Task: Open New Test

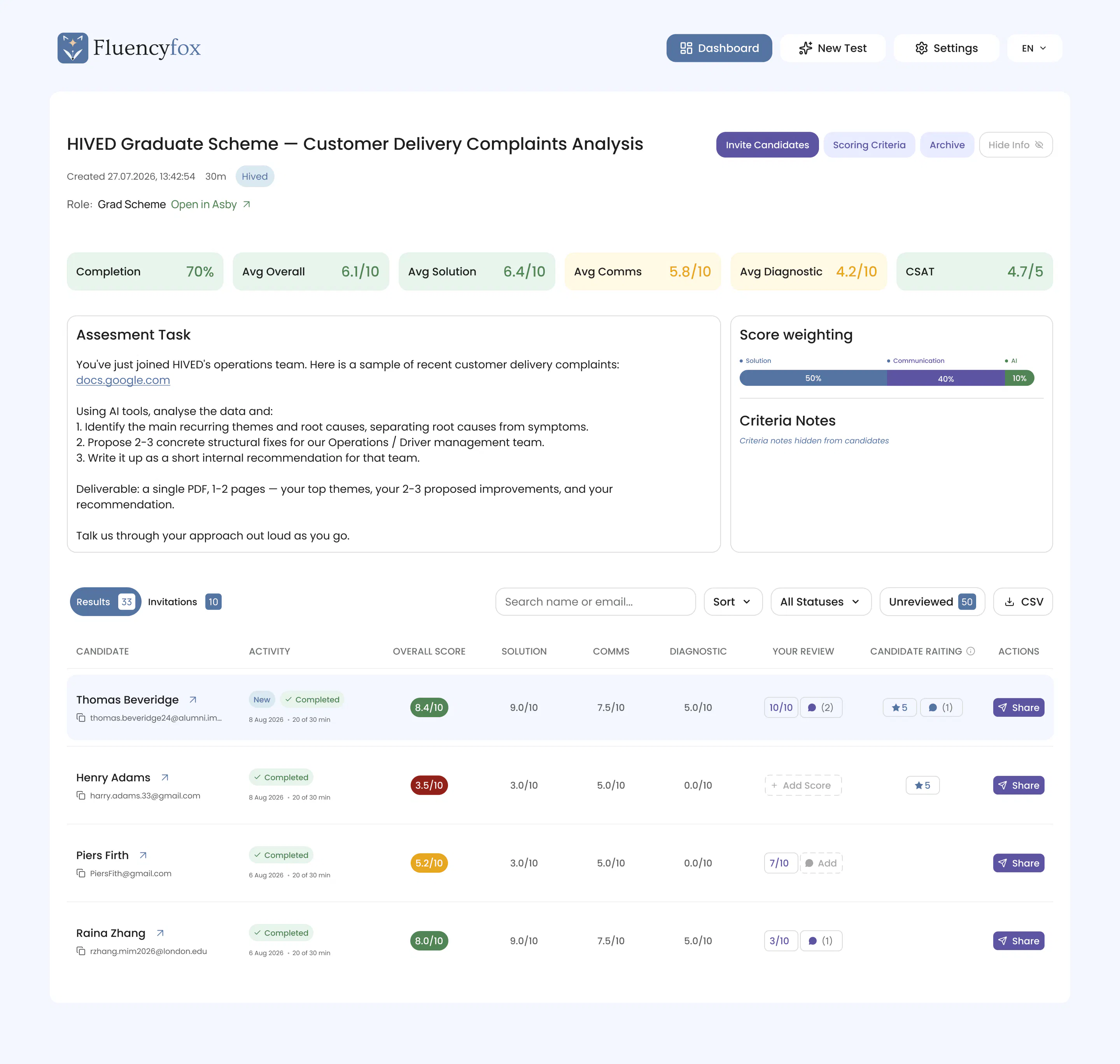Action: coord(833,48)
